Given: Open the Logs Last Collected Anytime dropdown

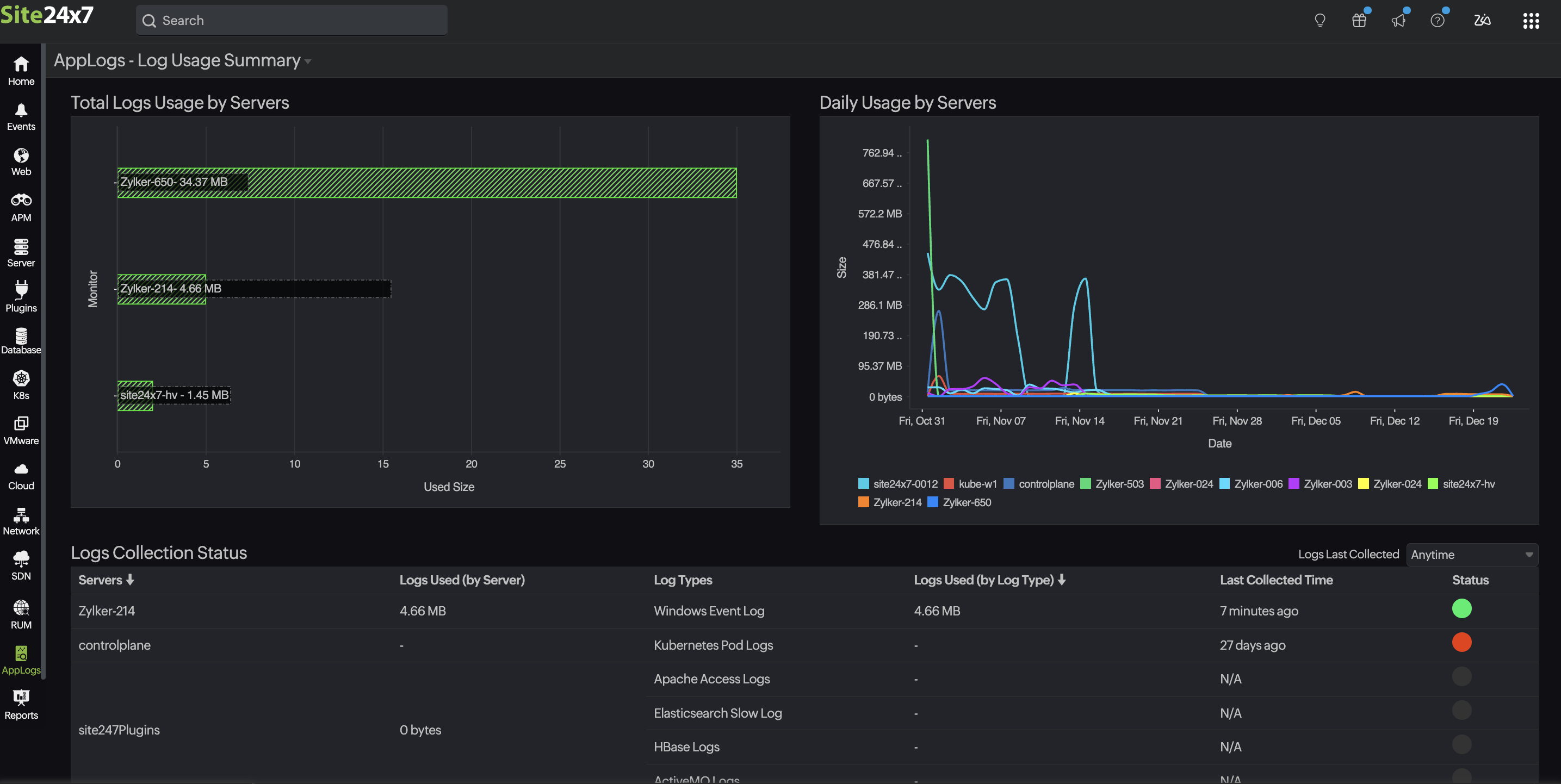Looking at the screenshot, I should click(x=1472, y=555).
